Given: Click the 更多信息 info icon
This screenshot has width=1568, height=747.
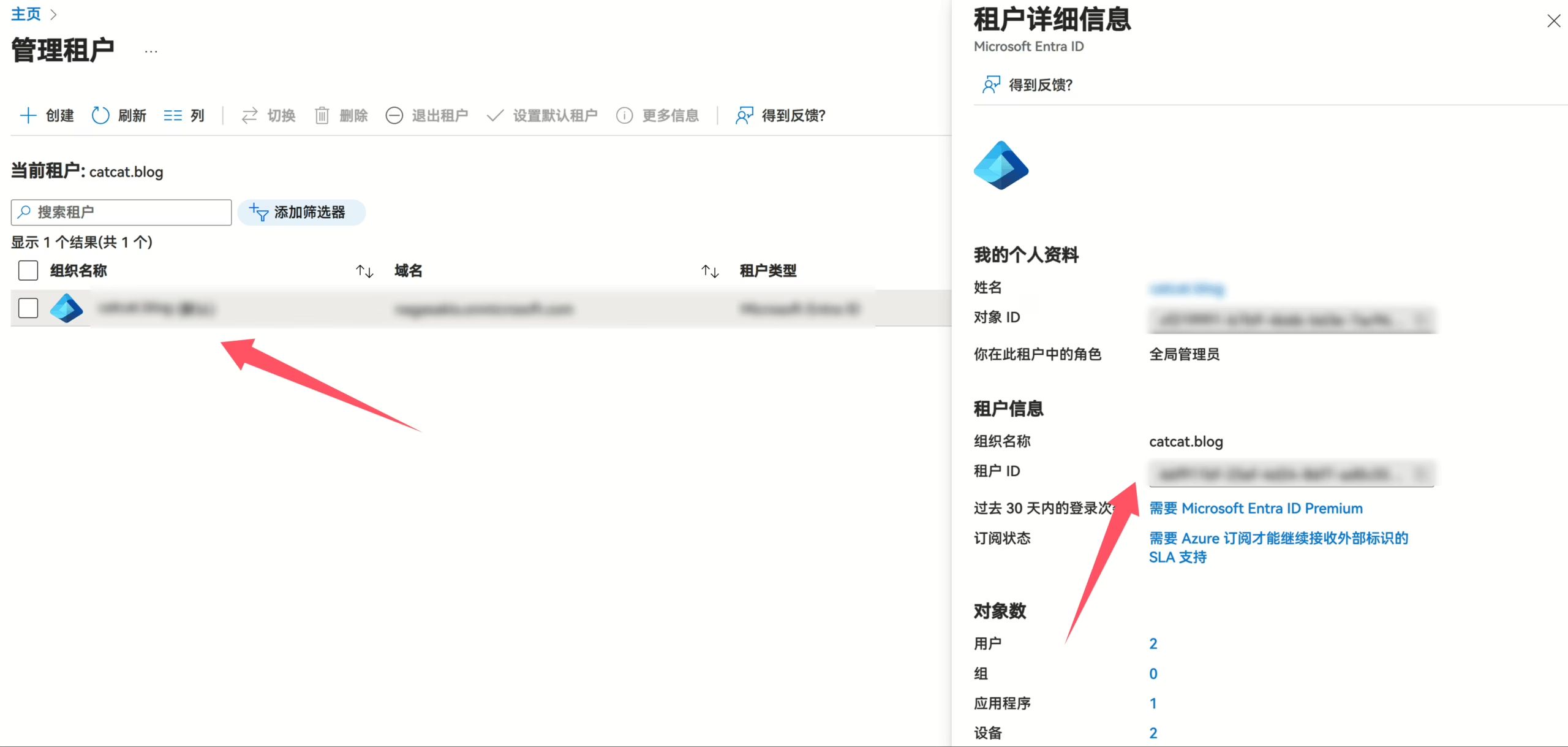Looking at the screenshot, I should [x=624, y=115].
